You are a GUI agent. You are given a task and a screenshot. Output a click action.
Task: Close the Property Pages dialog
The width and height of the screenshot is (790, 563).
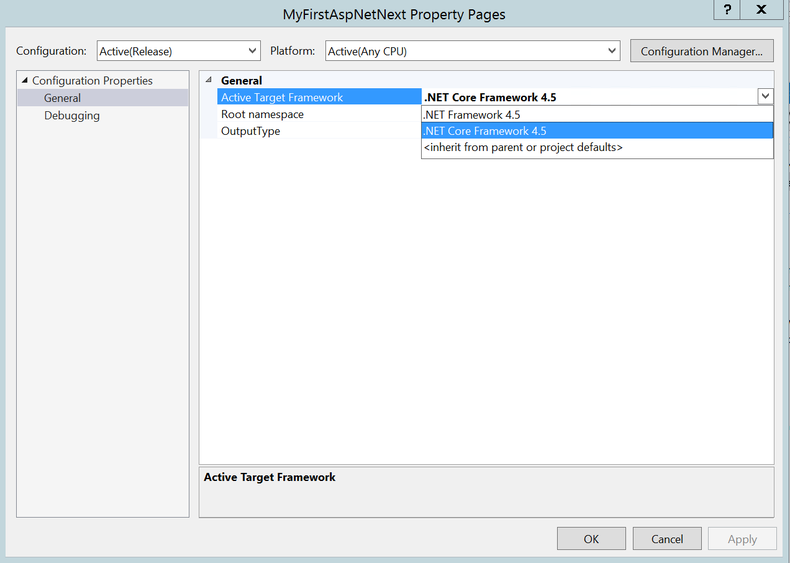click(761, 10)
